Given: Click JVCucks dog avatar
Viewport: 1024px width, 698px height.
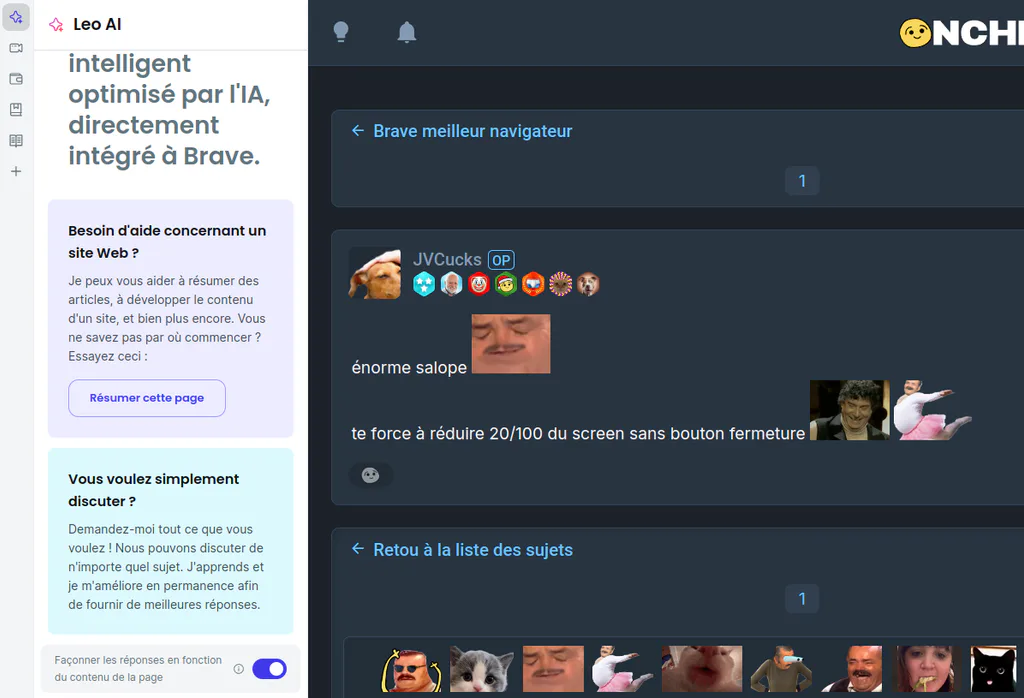Looking at the screenshot, I should (x=375, y=274).
